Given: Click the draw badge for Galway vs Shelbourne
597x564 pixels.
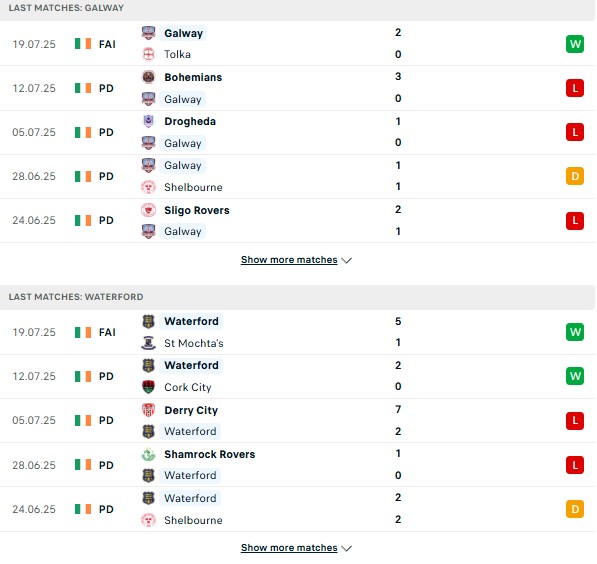Looking at the screenshot, I should (x=575, y=176).
